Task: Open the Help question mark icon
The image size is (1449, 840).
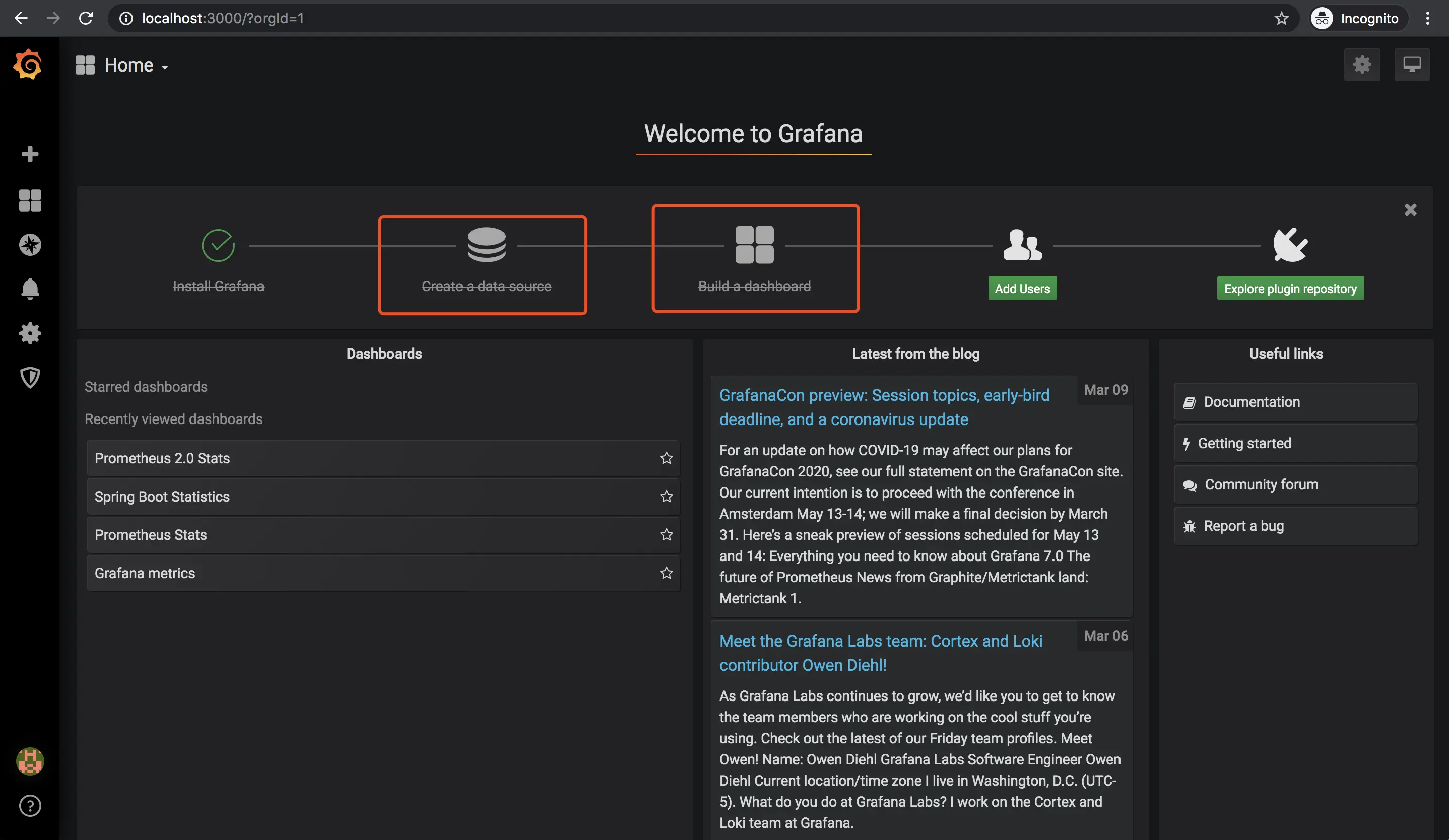Action: point(30,806)
